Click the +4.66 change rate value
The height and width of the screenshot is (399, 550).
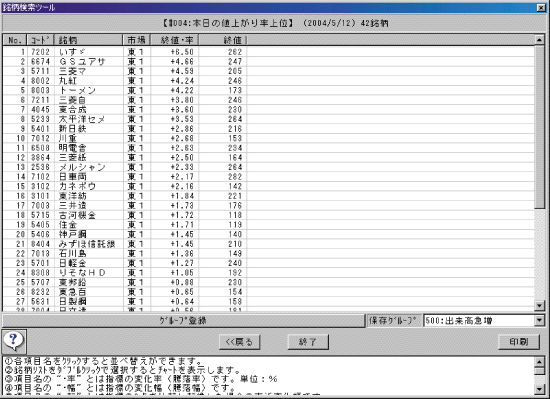182,62
